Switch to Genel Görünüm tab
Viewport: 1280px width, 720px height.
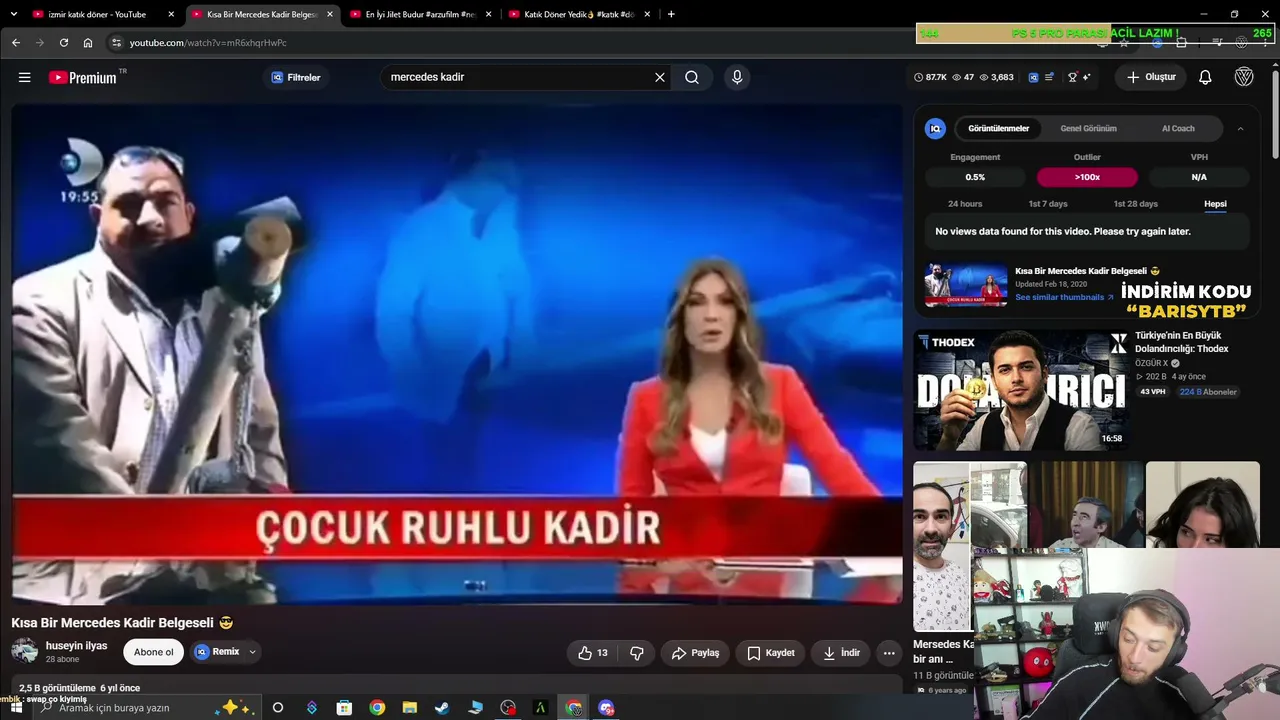[1088, 128]
